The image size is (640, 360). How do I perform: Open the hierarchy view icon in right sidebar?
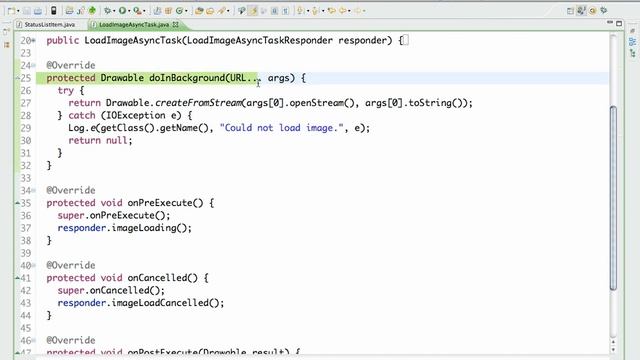click(633, 53)
